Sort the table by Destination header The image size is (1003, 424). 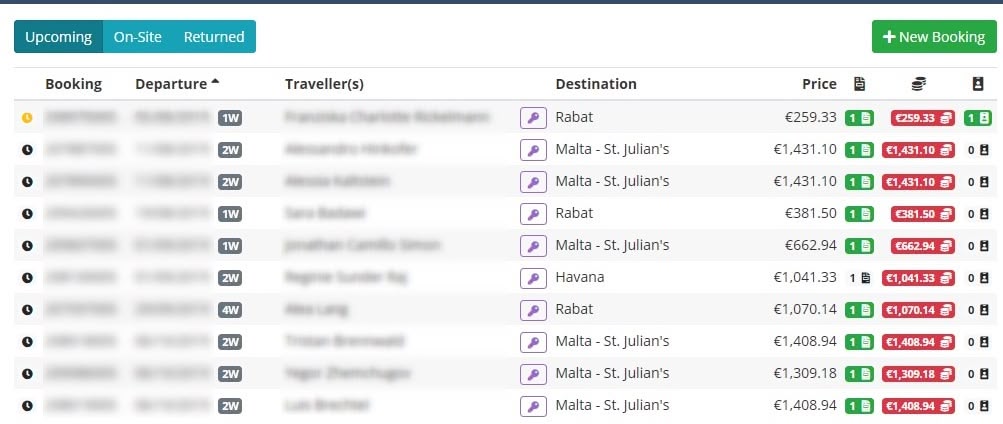click(x=596, y=84)
